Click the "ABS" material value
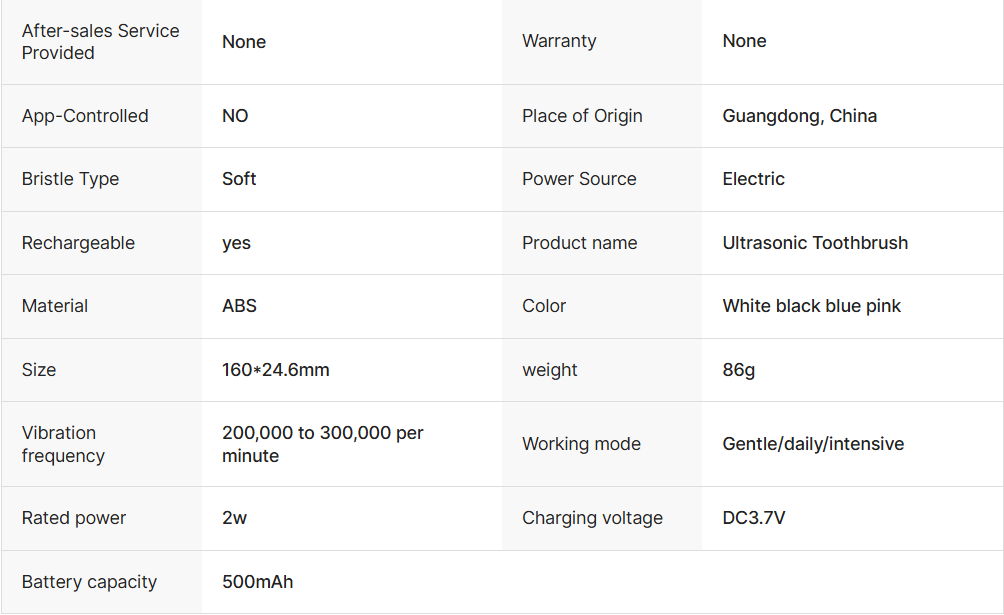The height and width of the screenshot is (615, 1004). click(x=239, y=306)
